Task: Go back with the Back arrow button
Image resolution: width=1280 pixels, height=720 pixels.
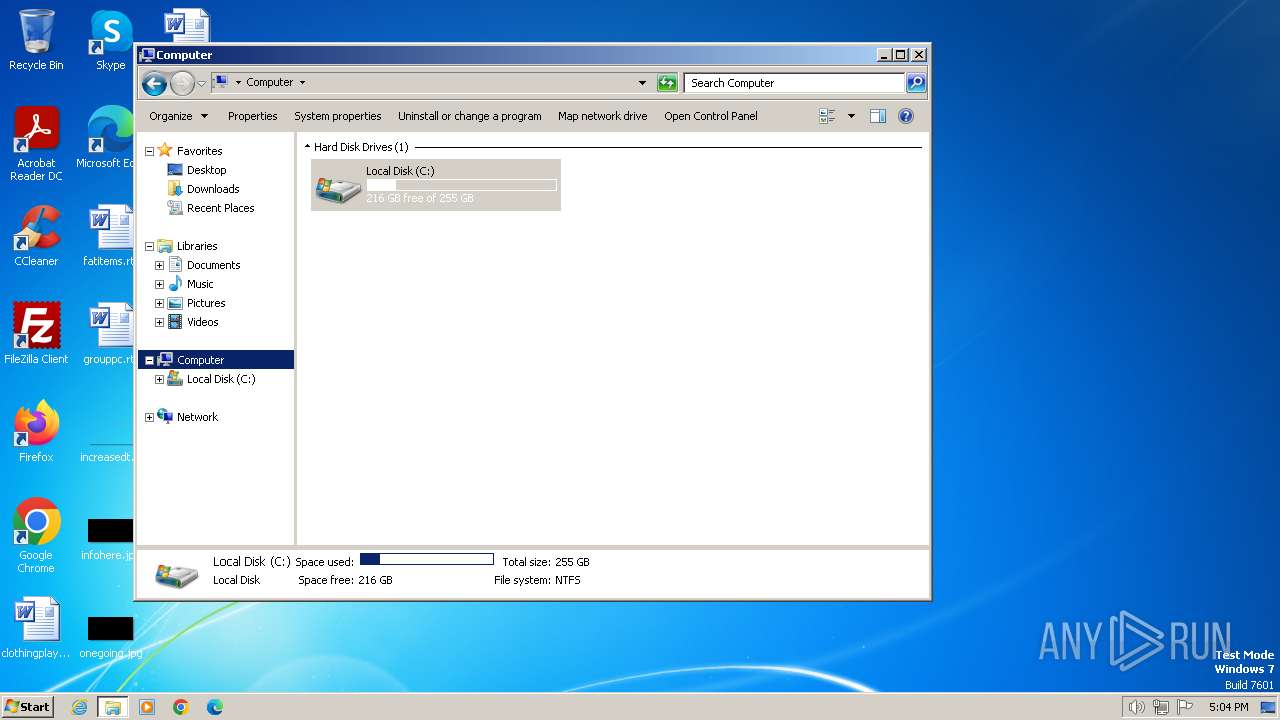Action: pos(154,83)
